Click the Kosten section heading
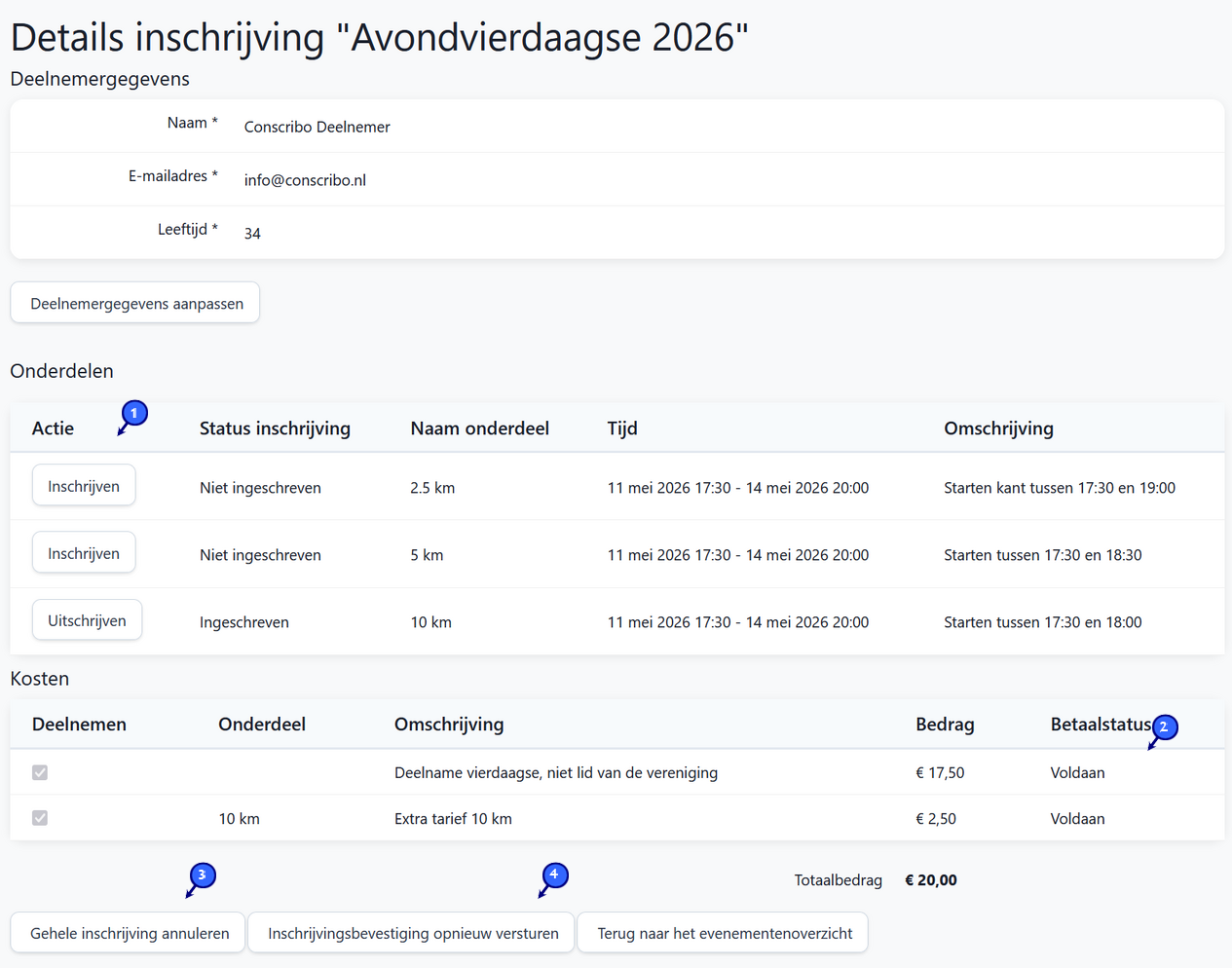Viewport: 1232px width, 968px height. click(x=39, y=678)
